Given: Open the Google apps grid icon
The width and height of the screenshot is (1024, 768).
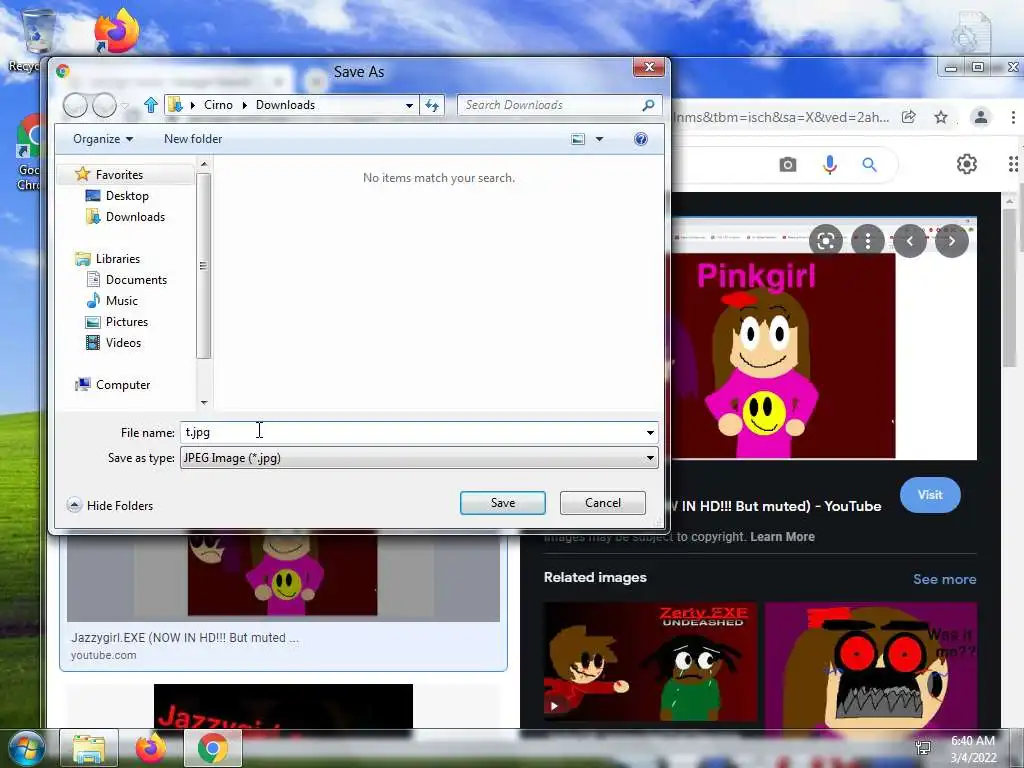Looking at the screenshot, I should point(1013,164).
